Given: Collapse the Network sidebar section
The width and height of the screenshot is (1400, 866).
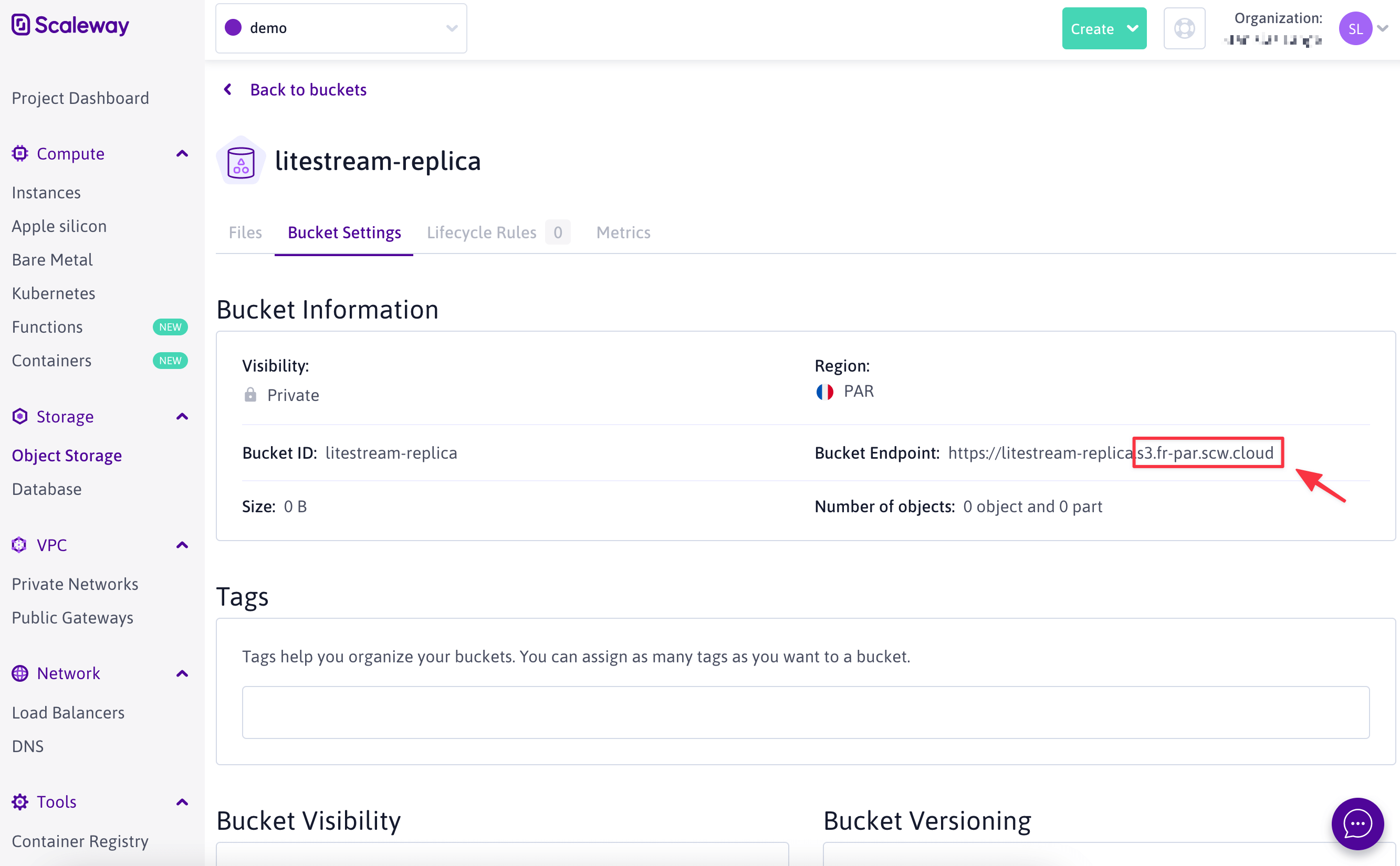Looking at the screenshot, I should click(x=182, y=673).
